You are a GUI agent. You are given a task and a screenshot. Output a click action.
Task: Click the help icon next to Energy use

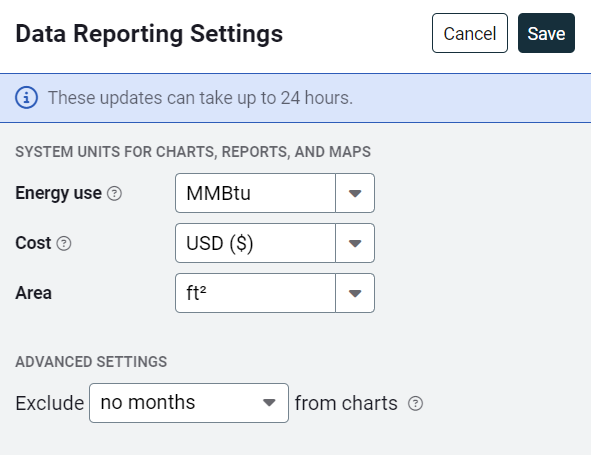[x=114, y=193]
